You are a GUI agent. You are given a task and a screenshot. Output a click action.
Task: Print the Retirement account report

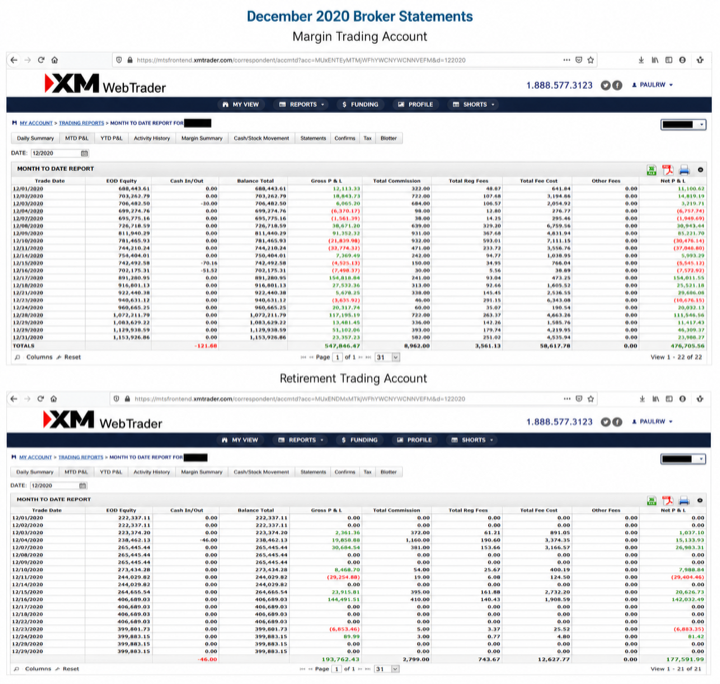(684, 500)
